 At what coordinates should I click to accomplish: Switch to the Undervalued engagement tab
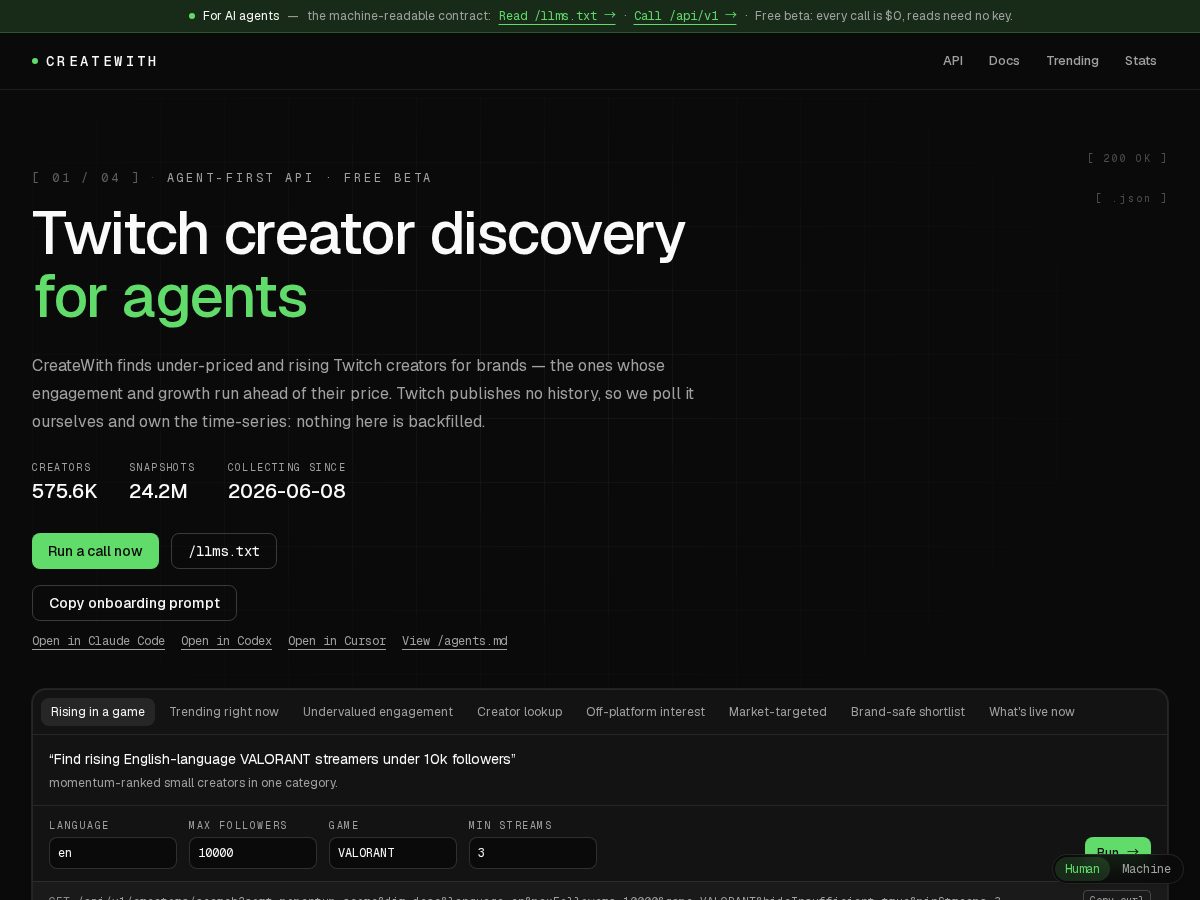(x=378, y=712)
